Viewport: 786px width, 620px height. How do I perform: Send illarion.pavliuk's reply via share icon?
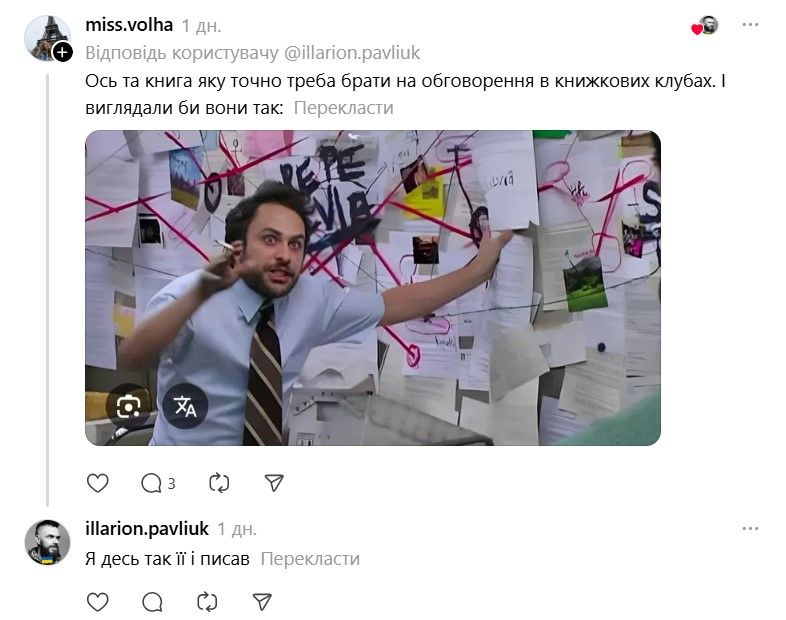coord(262,601)
